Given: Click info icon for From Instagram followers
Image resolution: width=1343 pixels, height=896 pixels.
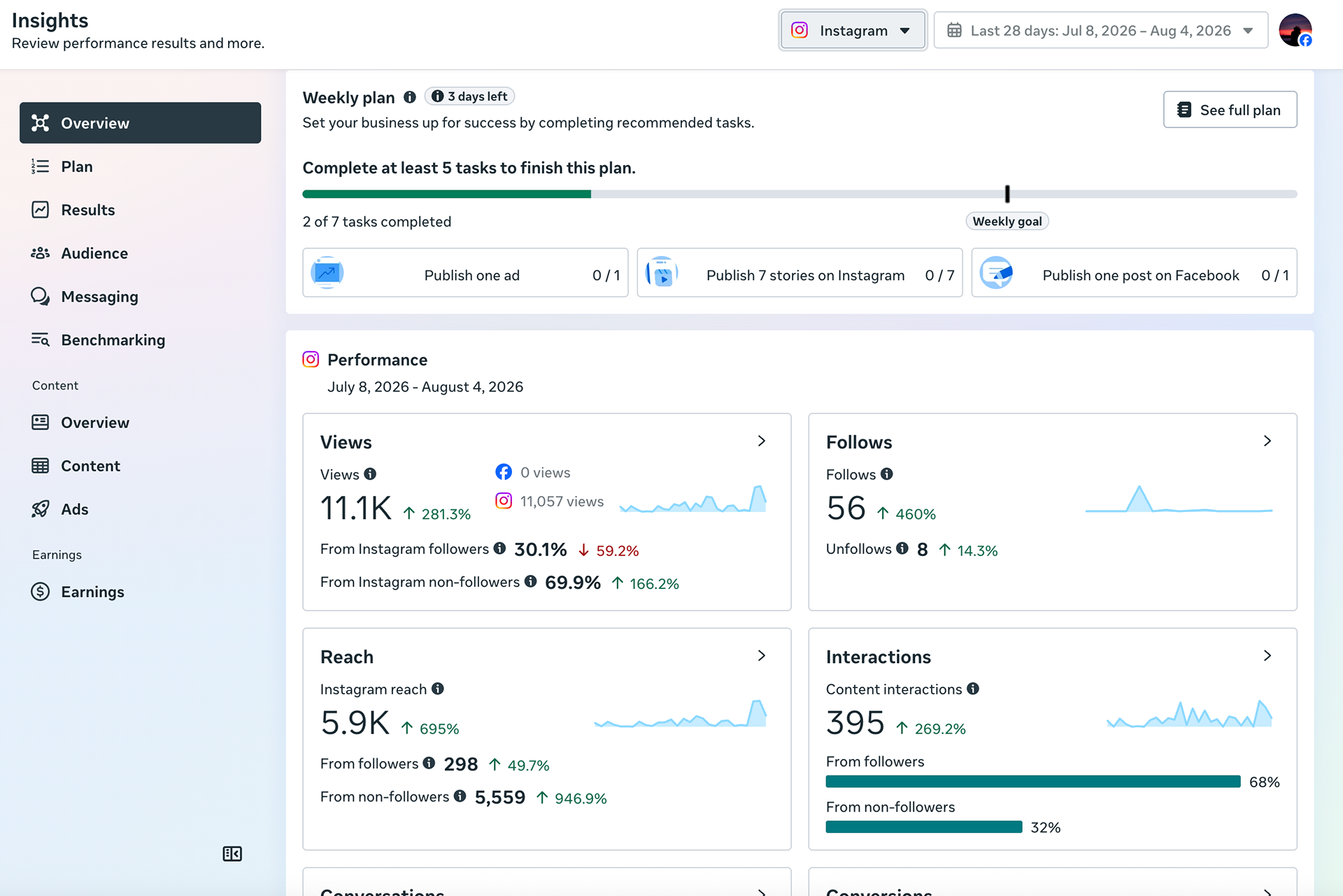Looking at the screenshot, I should pyautogui.click(x=499, y=548).
